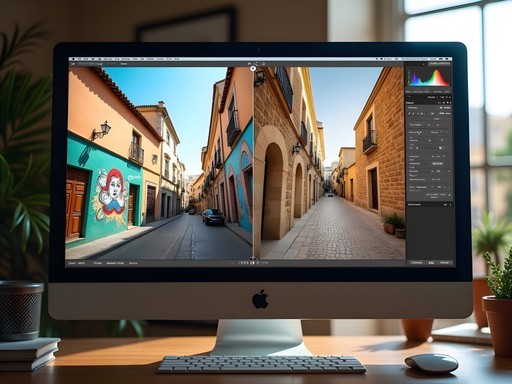This screenshot has height=384, width=512.
Task: Click the colorful RGB histogram graph
Action: coord(429,77)
